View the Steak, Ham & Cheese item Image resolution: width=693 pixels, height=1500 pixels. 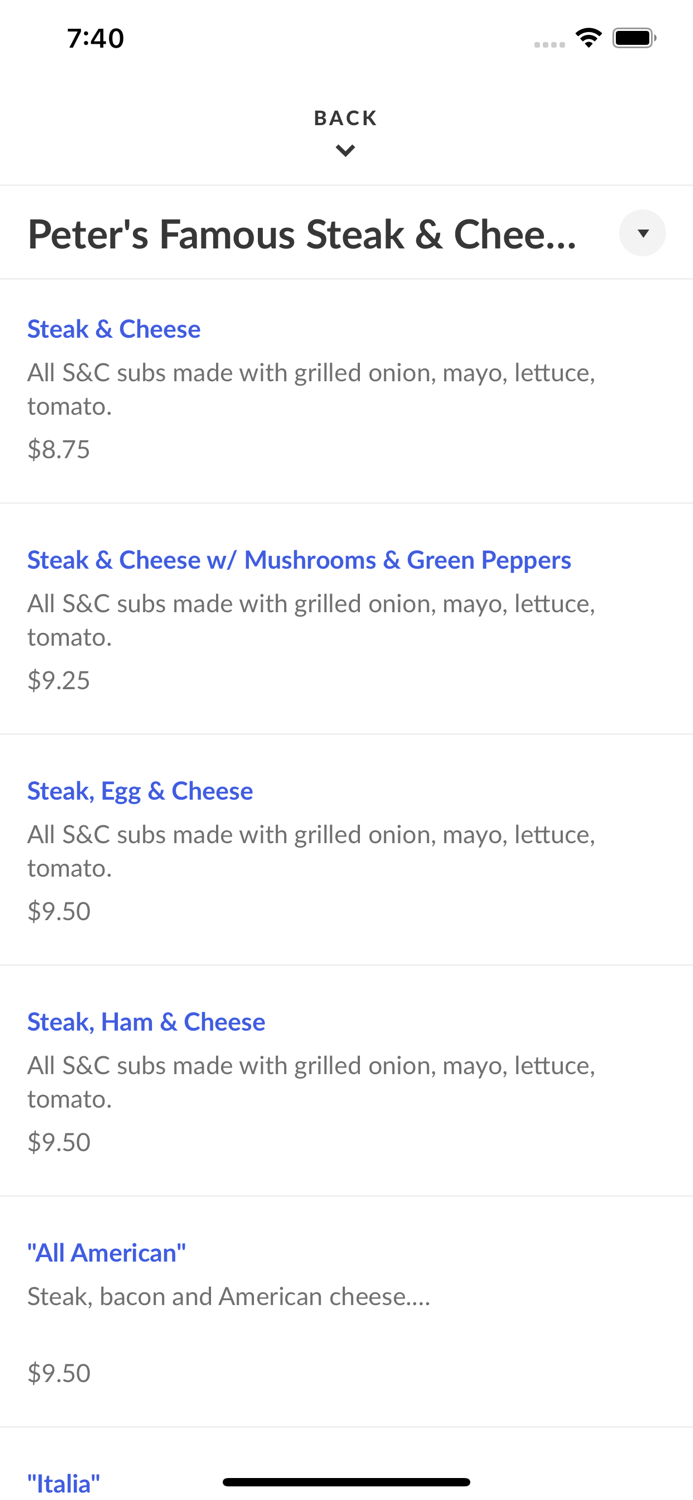146,1022
